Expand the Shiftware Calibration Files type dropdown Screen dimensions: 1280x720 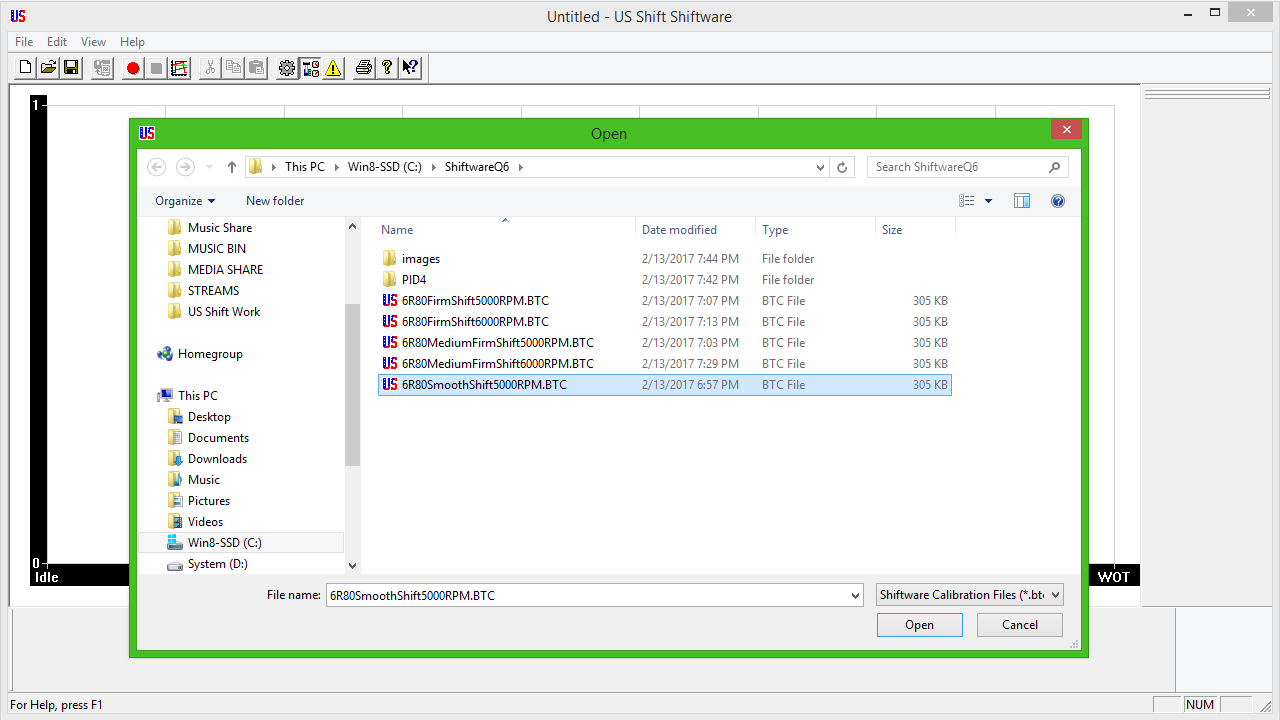click(1056, 595)
